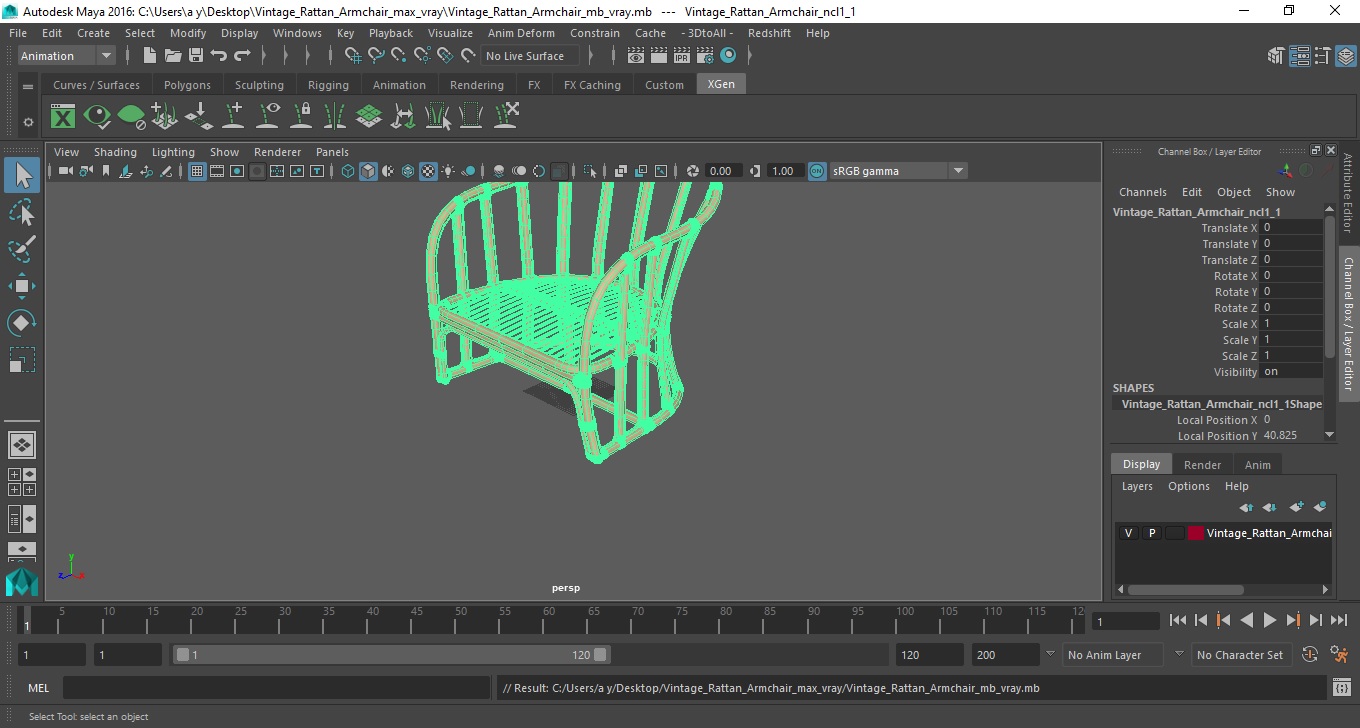
Task: Click the XGen preview eye icon
Action: point(97,116)
